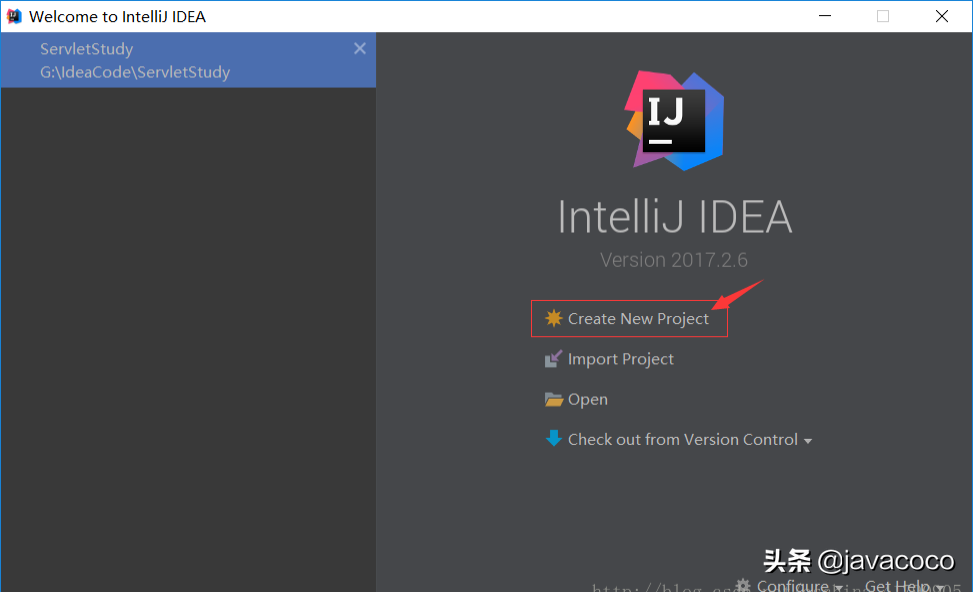Open the Get Help menu
The height and width of the screenshot is (592, 973).
pyautogui.click(x=904, y=585)
